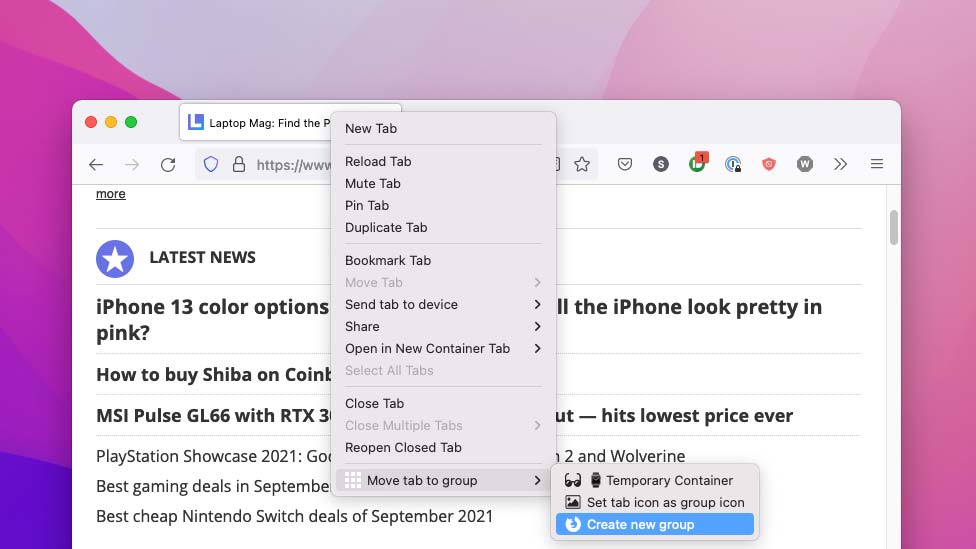The image size is (976, 549).
Task: Open MSI Pulse GL66 headline link
Action: click(x=214, y=416)
